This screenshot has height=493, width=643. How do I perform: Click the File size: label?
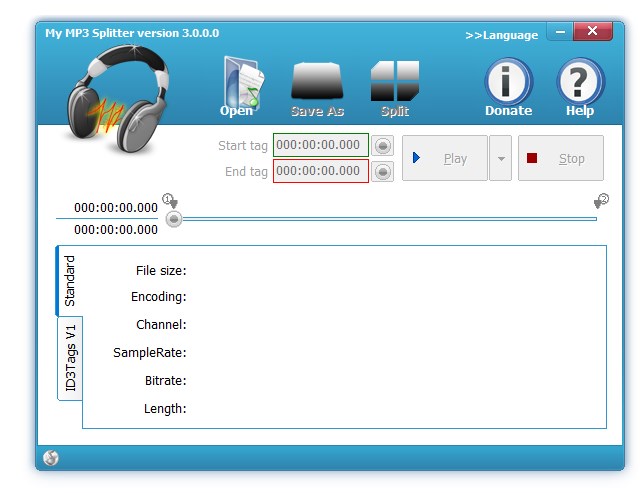click(161, 271)
